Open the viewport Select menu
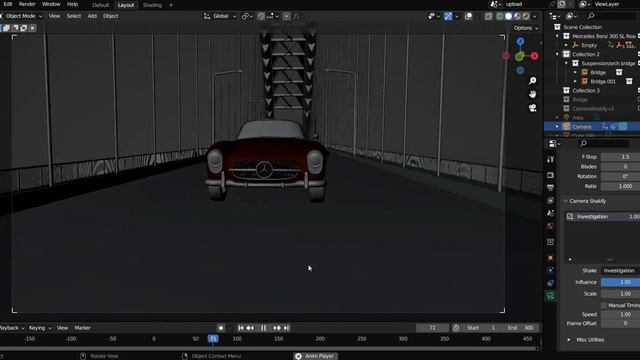640x360 pixels. click(74, 16)
